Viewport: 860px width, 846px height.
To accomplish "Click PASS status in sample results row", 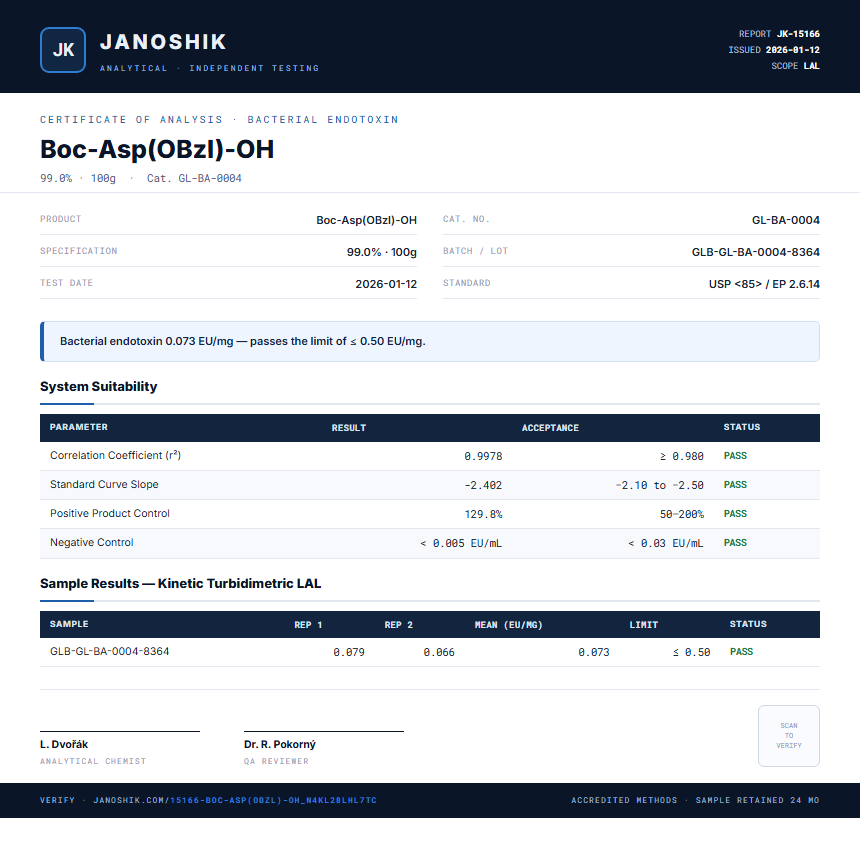I will click(741, 652).
